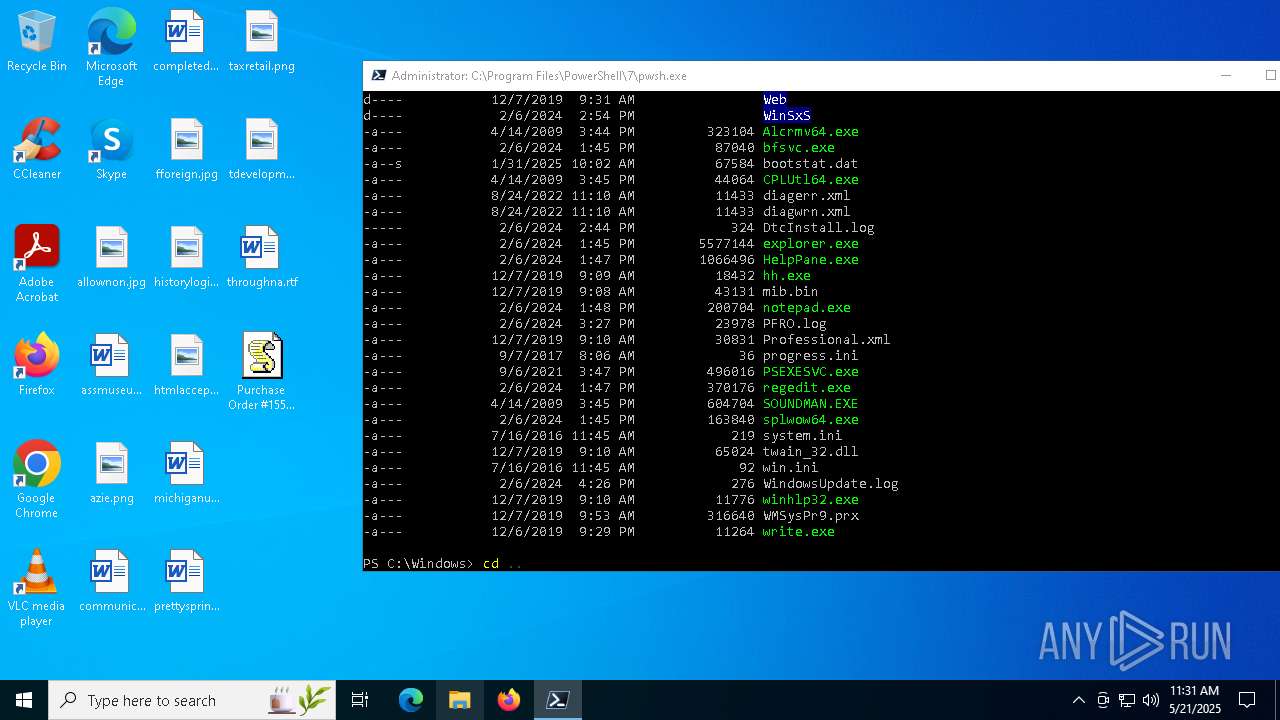Show hidden system tray icons
Viewport: 1280px width, 720px height.
[x=1078, y=700]
